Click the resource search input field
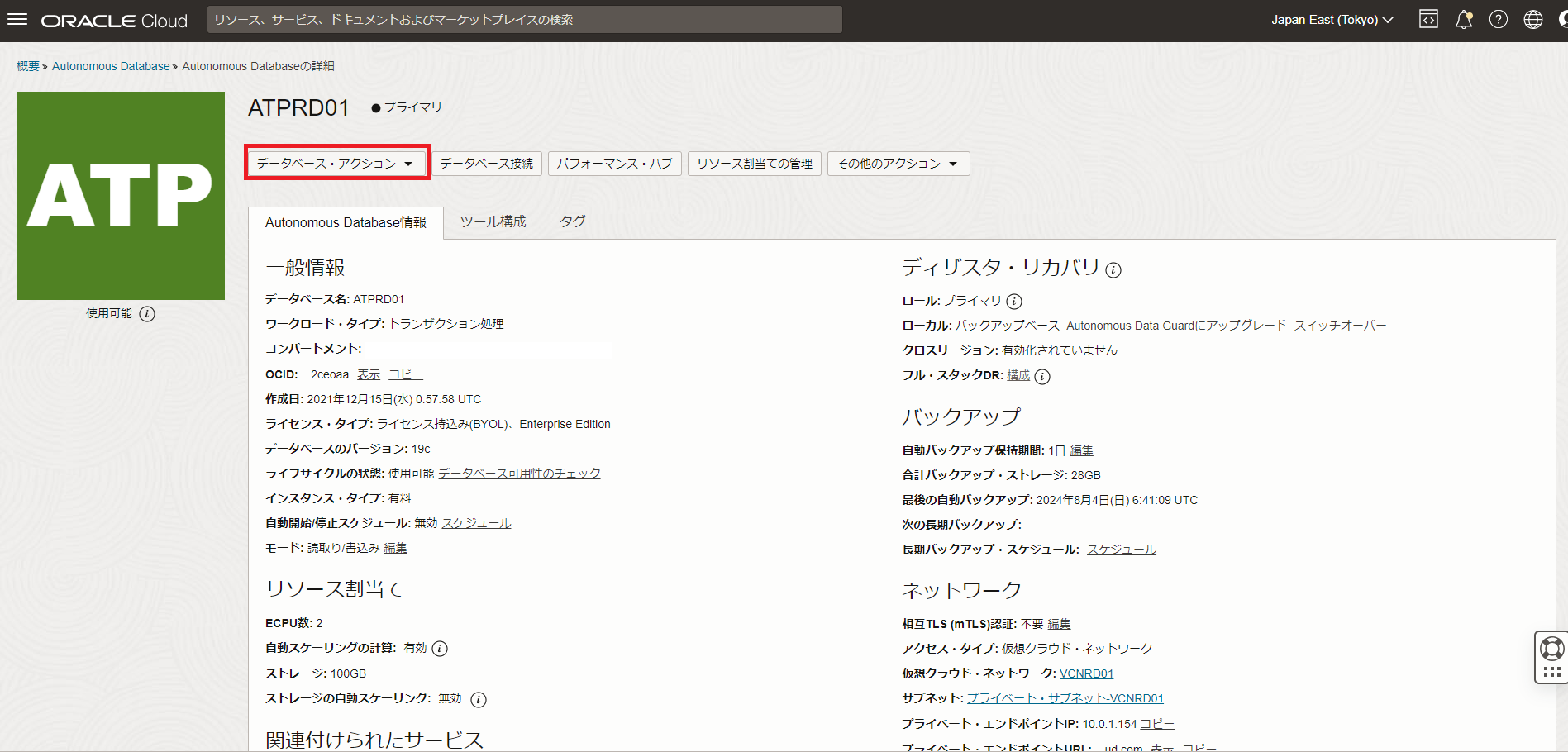Image resolution: width=1568 pixels, height=752 pixels. point(526,19)
